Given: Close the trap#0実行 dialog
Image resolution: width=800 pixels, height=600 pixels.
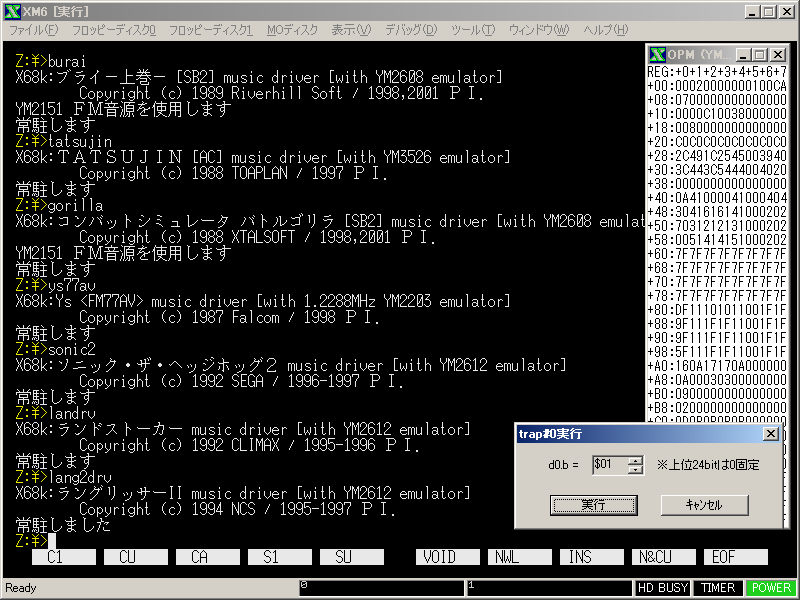Looking at the screenshot, I should point(770,434).
